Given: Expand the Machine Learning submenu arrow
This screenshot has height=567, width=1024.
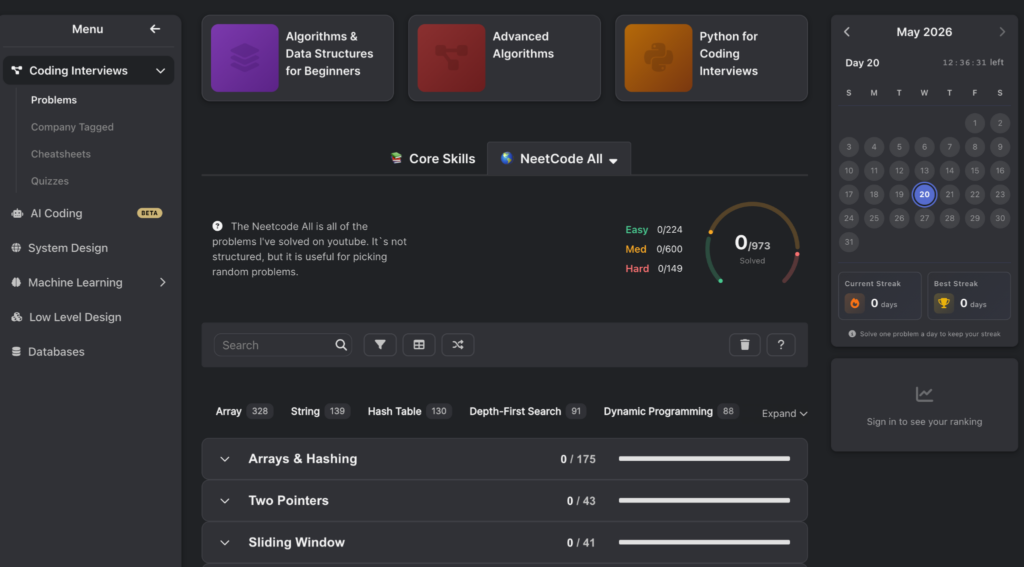Looking at the screenshot, I should (x=163, y=283).
